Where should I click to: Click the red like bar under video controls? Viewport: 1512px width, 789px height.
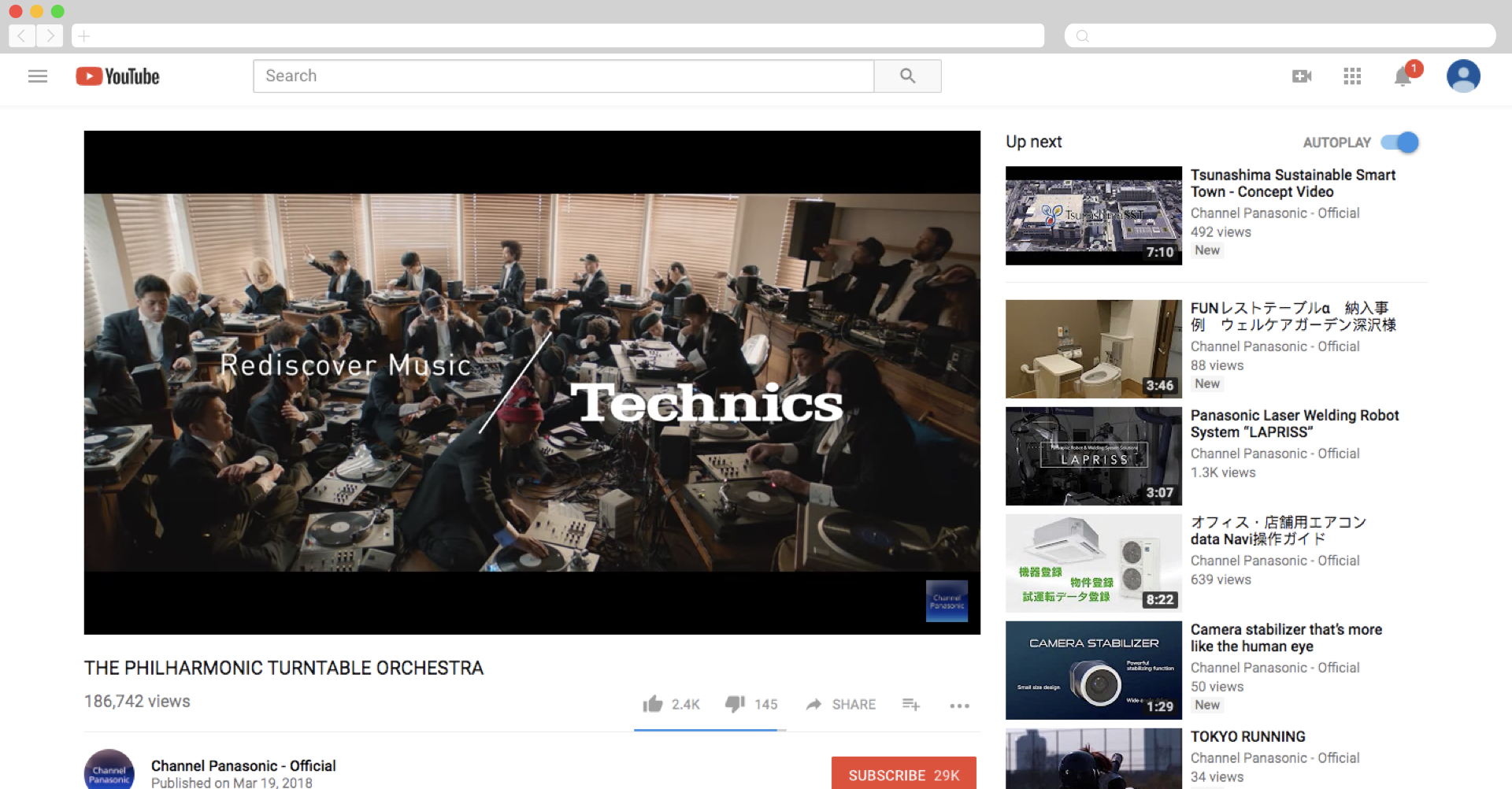point(708,731)
